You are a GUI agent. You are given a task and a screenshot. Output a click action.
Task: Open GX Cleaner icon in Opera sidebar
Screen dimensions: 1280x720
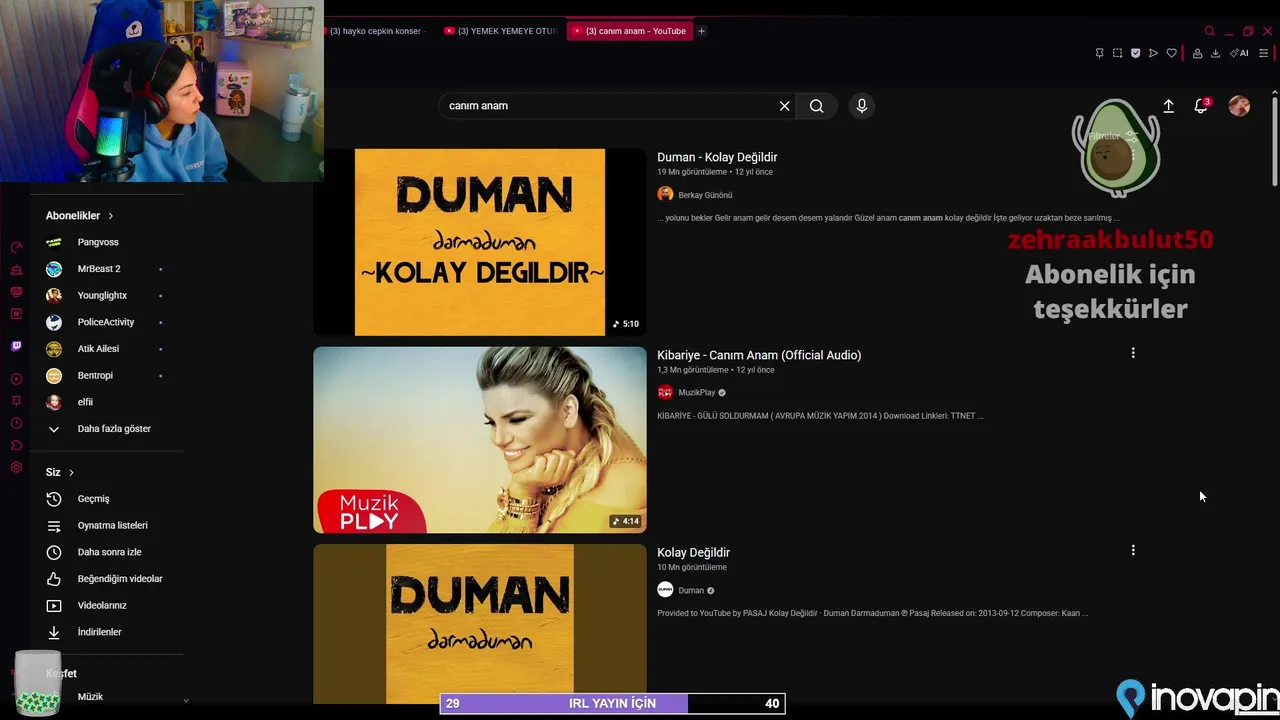pos(16,270)
